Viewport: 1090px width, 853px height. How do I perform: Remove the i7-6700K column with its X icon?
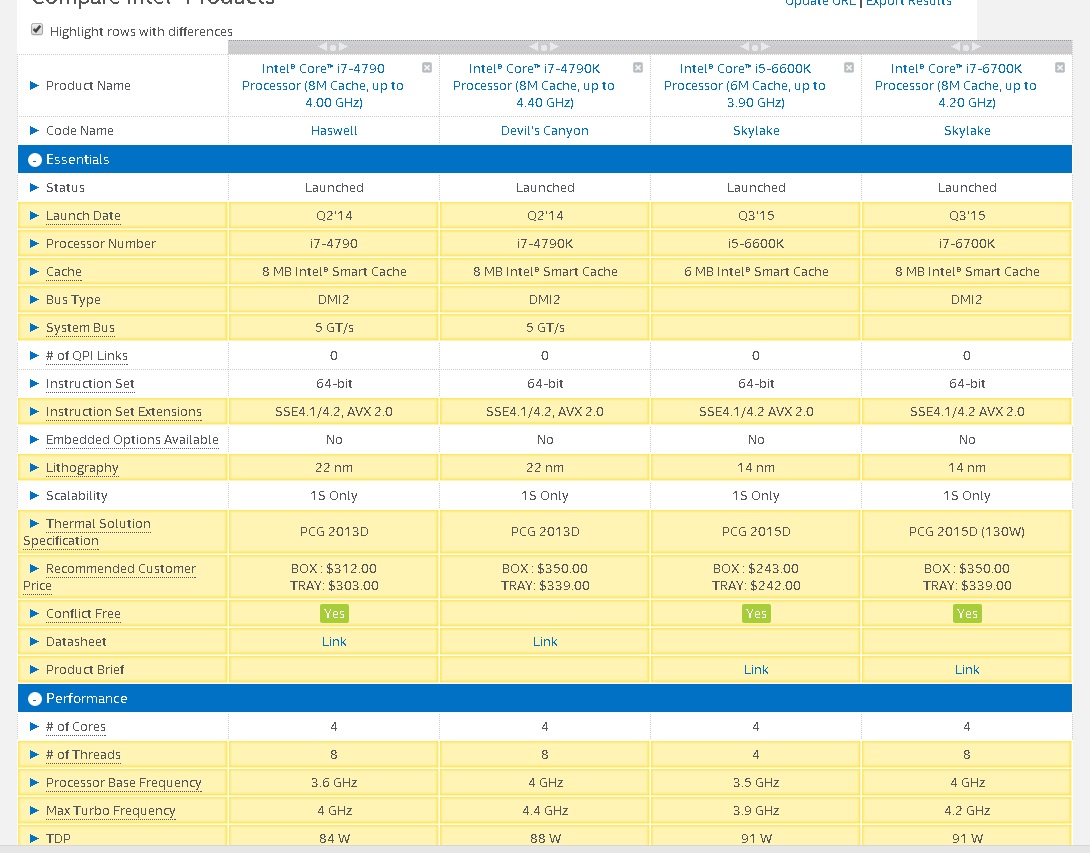(x=1060, y=68)
